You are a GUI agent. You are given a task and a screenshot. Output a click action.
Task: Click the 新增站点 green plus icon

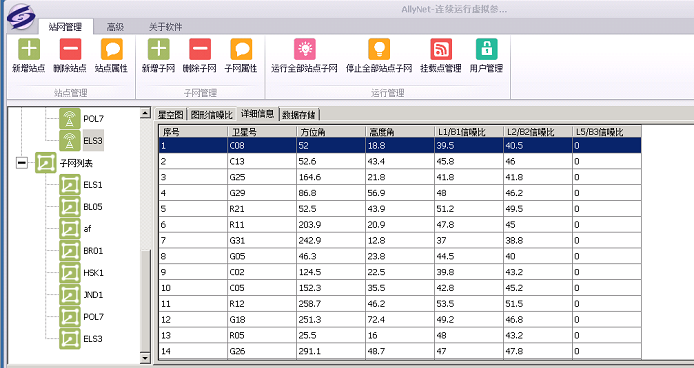(29, 49)
